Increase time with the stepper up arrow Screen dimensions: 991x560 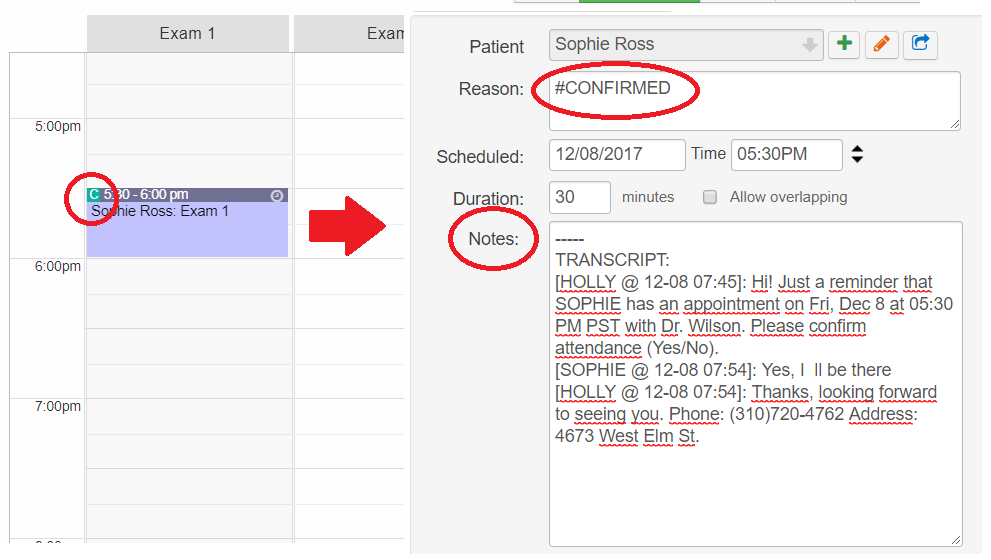pos(857,149)
